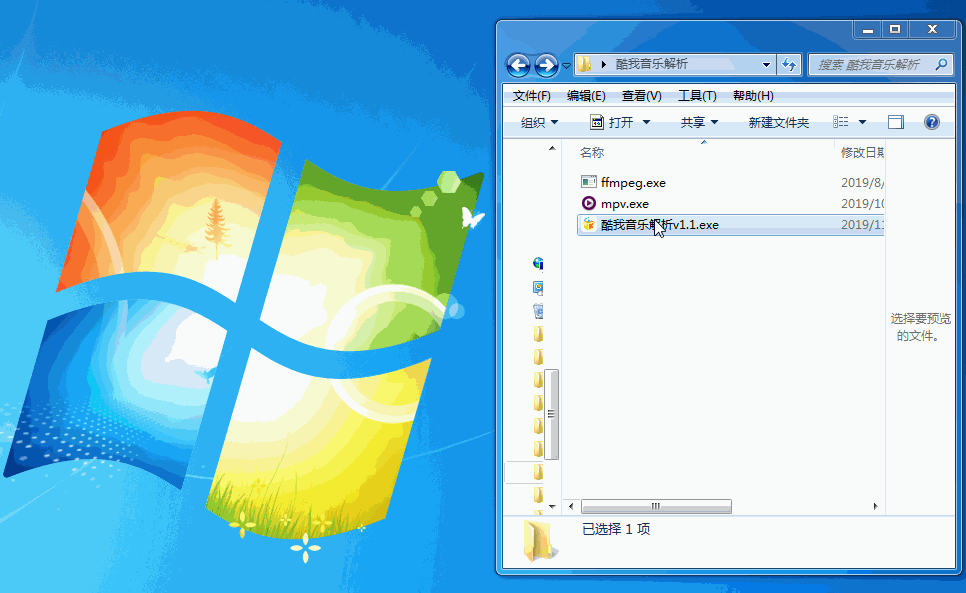Click the navigation pane scroll up arrow
Screen dimensions: 966x593
click(x=552, y=148)
